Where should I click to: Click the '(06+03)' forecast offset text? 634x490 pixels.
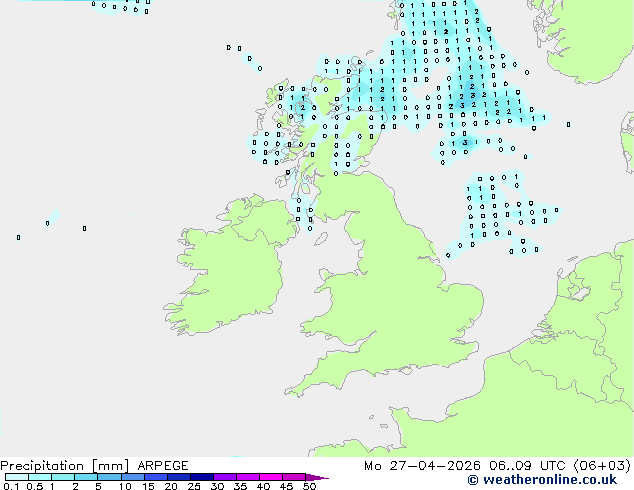602,466
